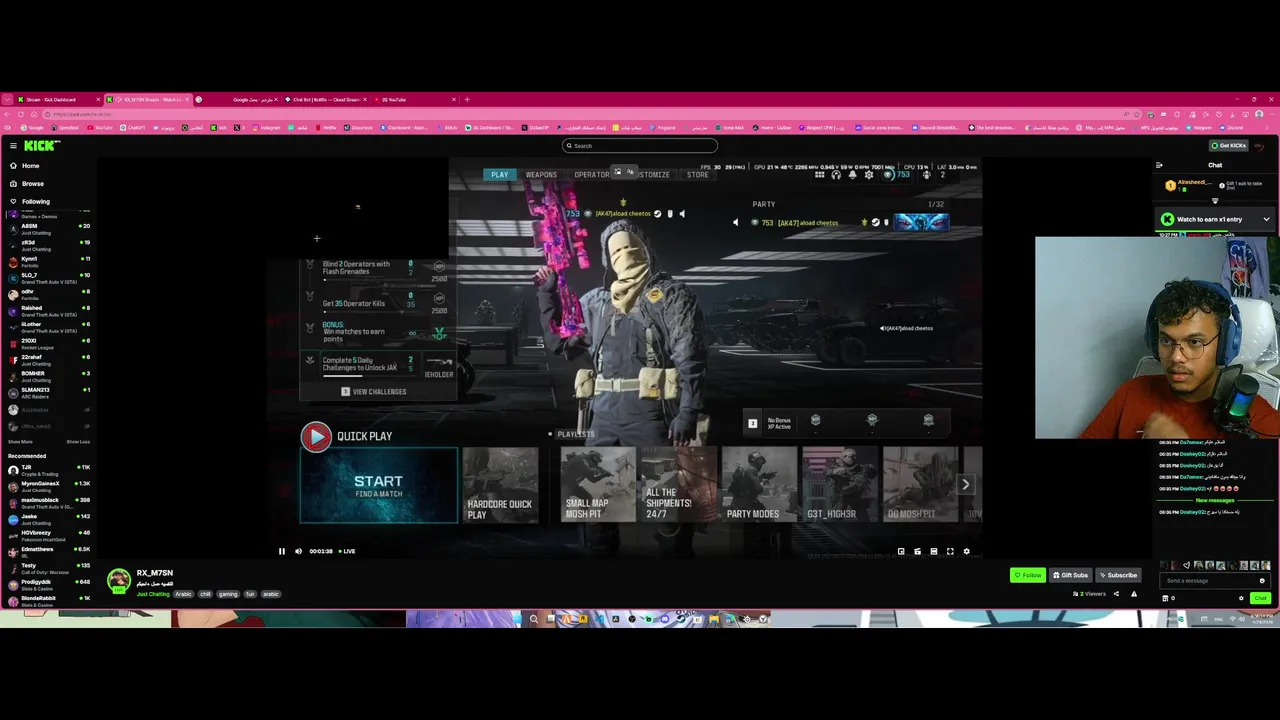Switch to the YouTube browser tab
The image size is (1280, 720).
click(414, 99)
